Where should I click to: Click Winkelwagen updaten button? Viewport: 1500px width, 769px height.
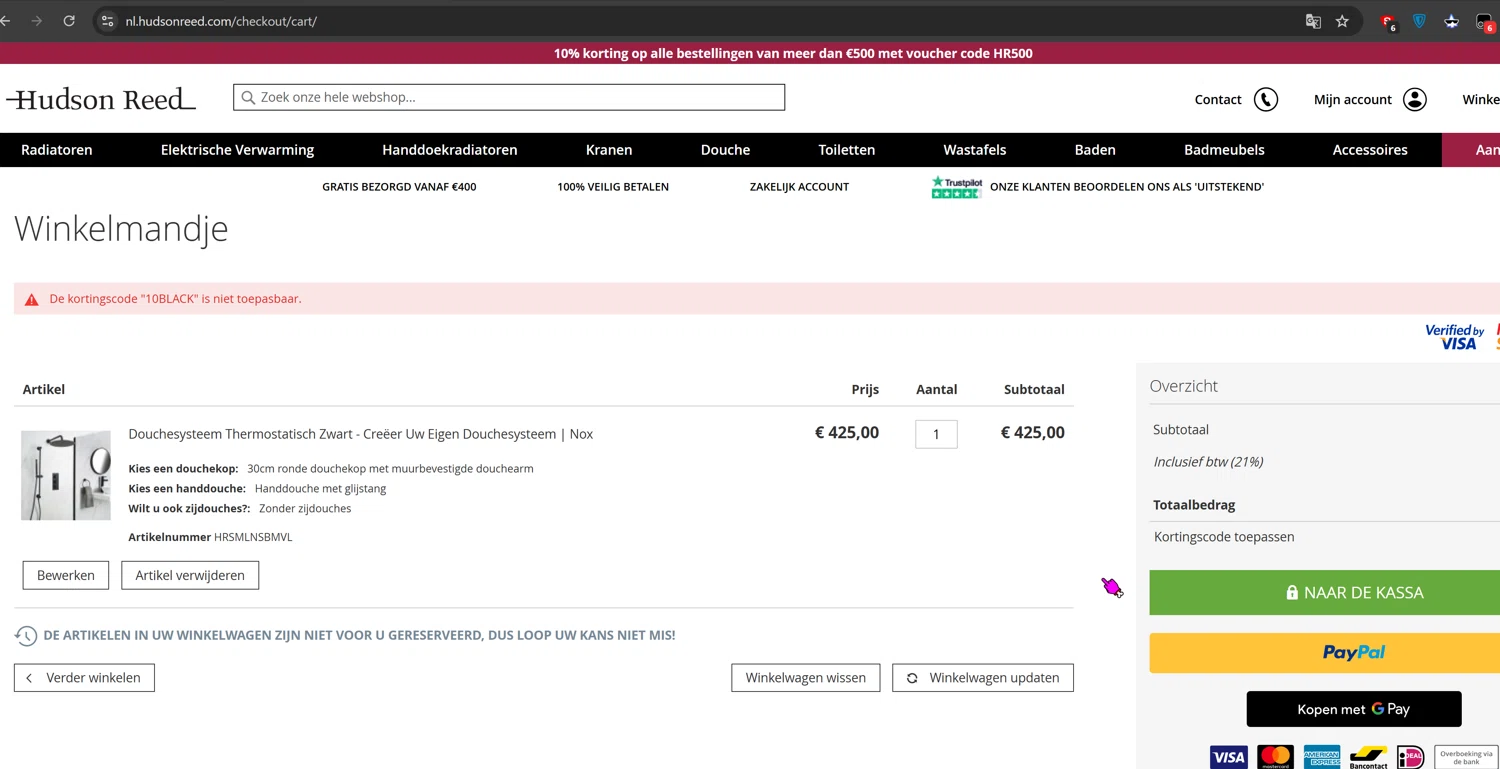pos(983,678)
